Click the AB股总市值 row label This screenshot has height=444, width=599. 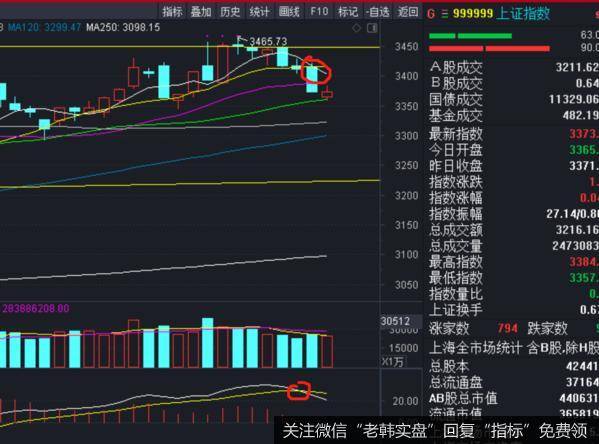[x=463, y=399]
